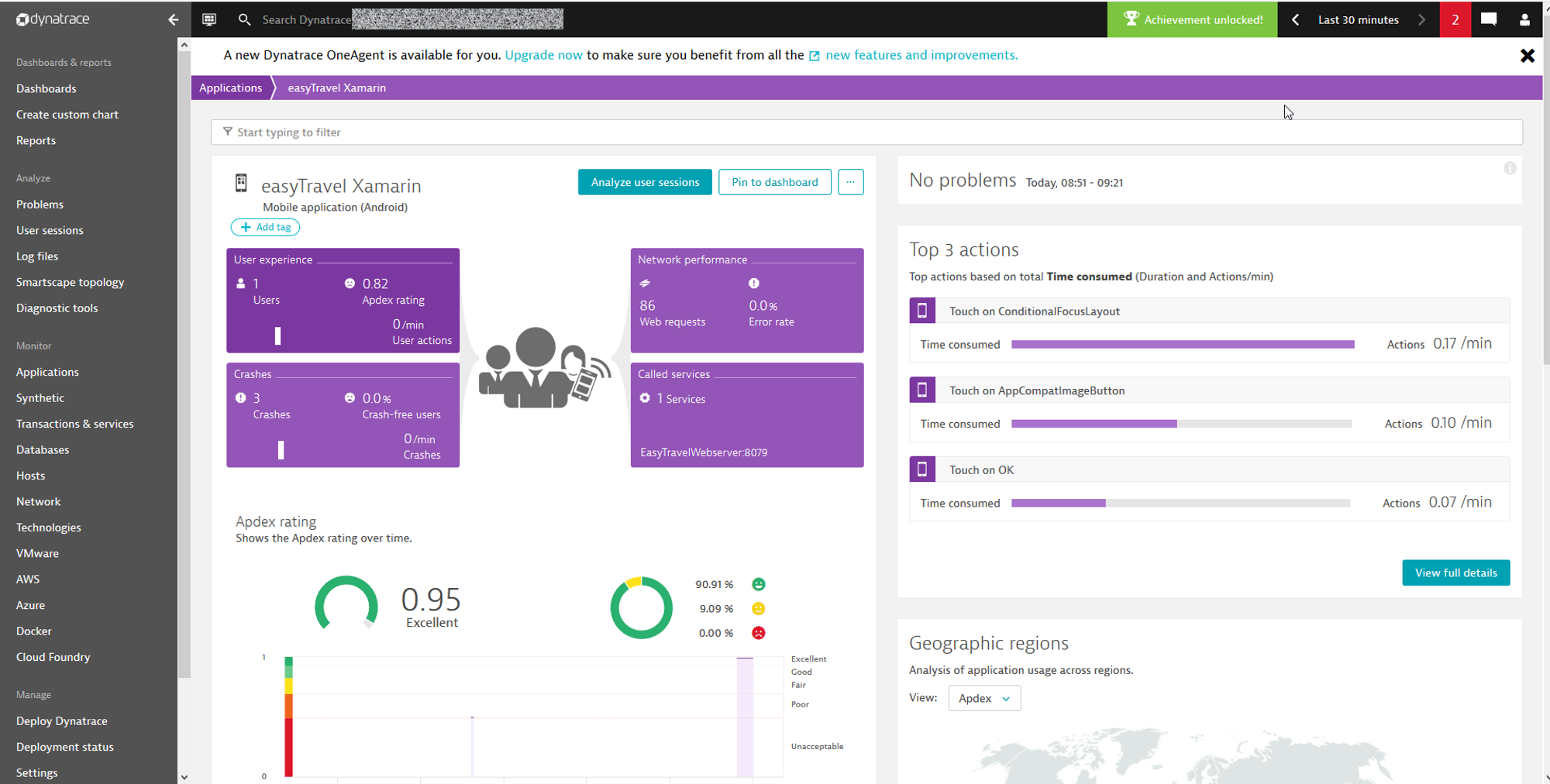
Task: Open Reports in sidebar
Action: click(36, 140)
